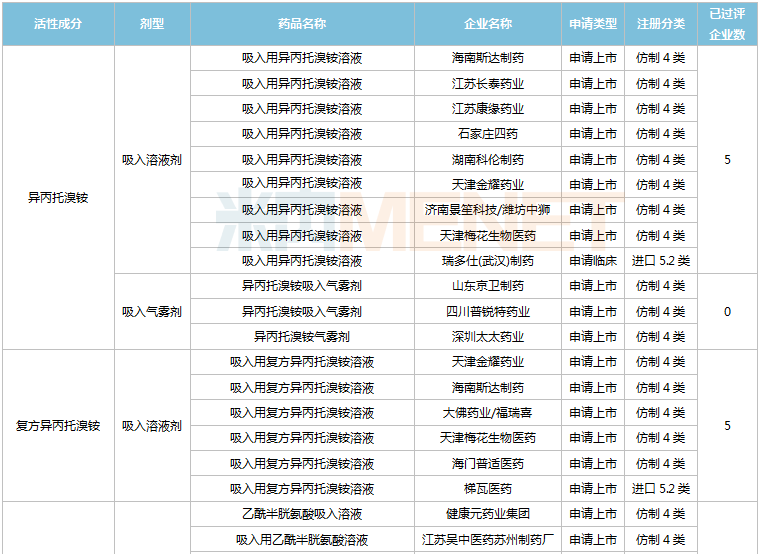Click the 申请类型 column header
The width and height of the screenshot is (760, 554).
(593, 24)
